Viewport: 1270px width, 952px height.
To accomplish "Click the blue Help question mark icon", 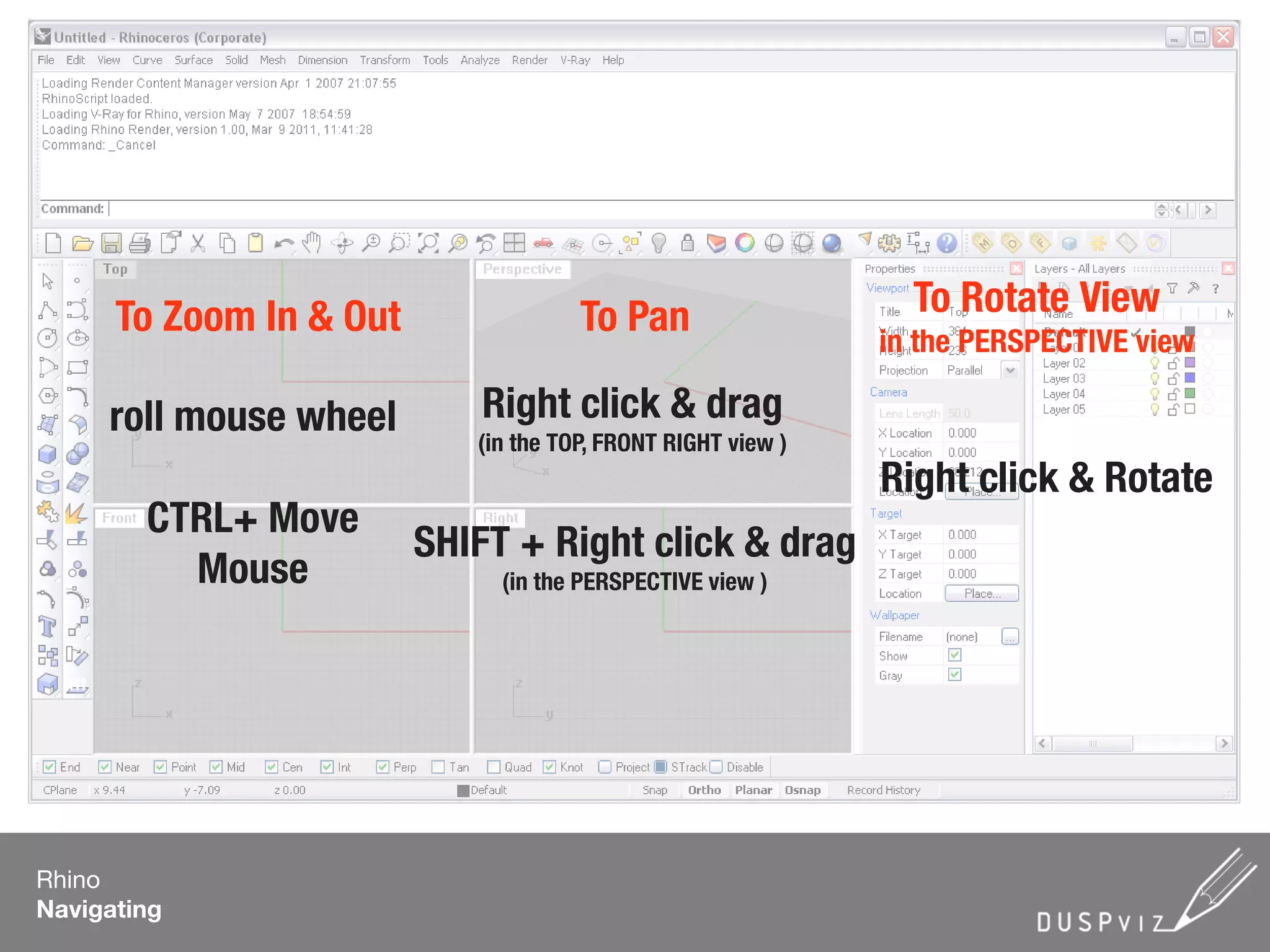I will 947,243.
